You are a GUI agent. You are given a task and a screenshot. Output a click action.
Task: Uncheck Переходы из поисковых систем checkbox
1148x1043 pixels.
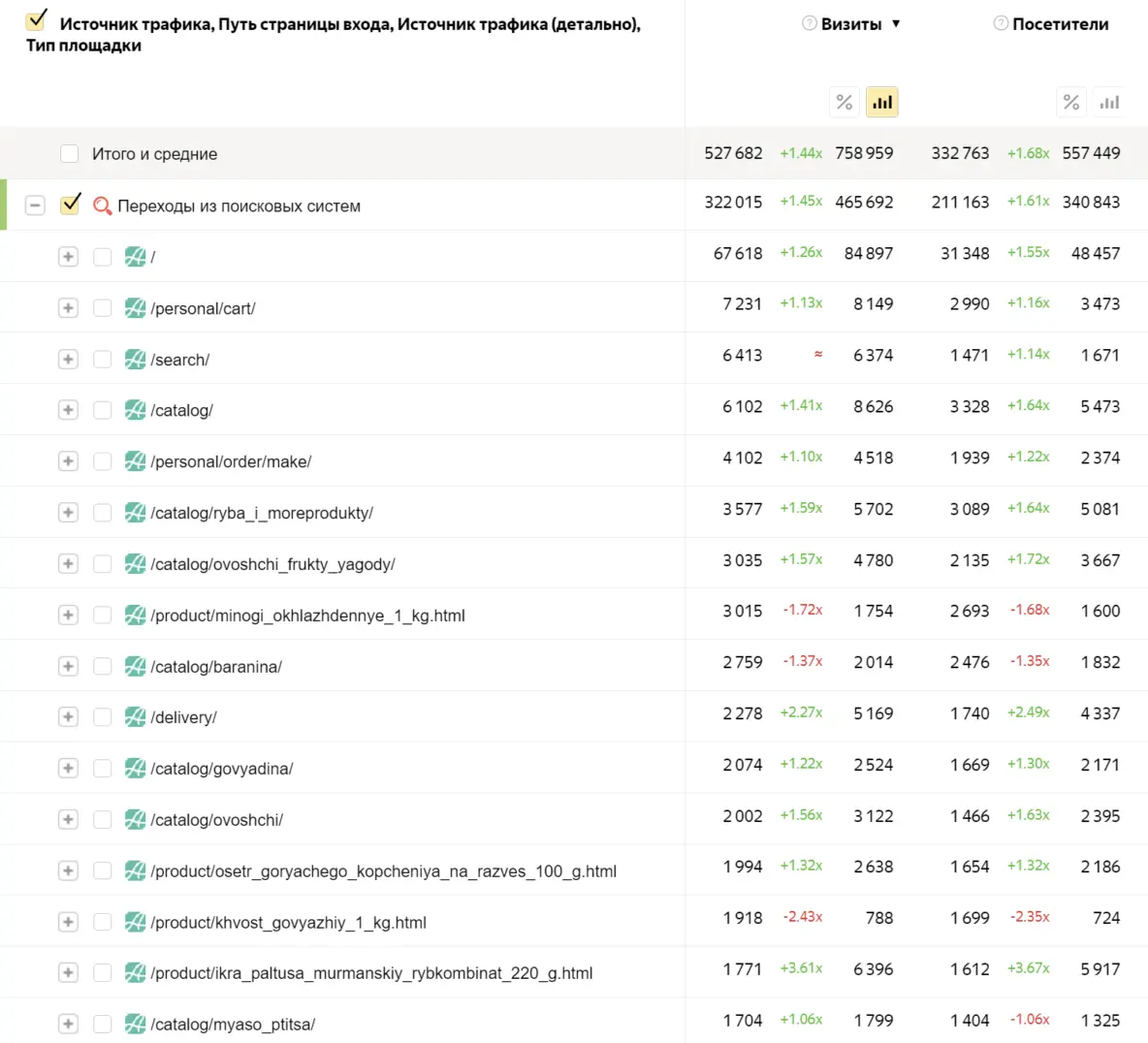(70, 205)
